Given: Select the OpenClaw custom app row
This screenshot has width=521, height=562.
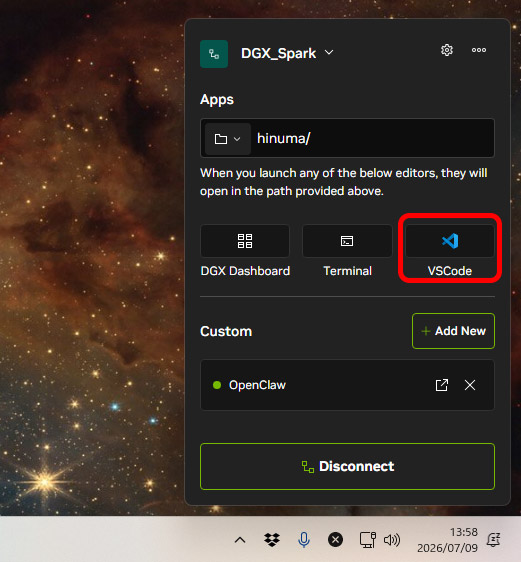Looking at the screenshot, I should [x=347, y=385].
